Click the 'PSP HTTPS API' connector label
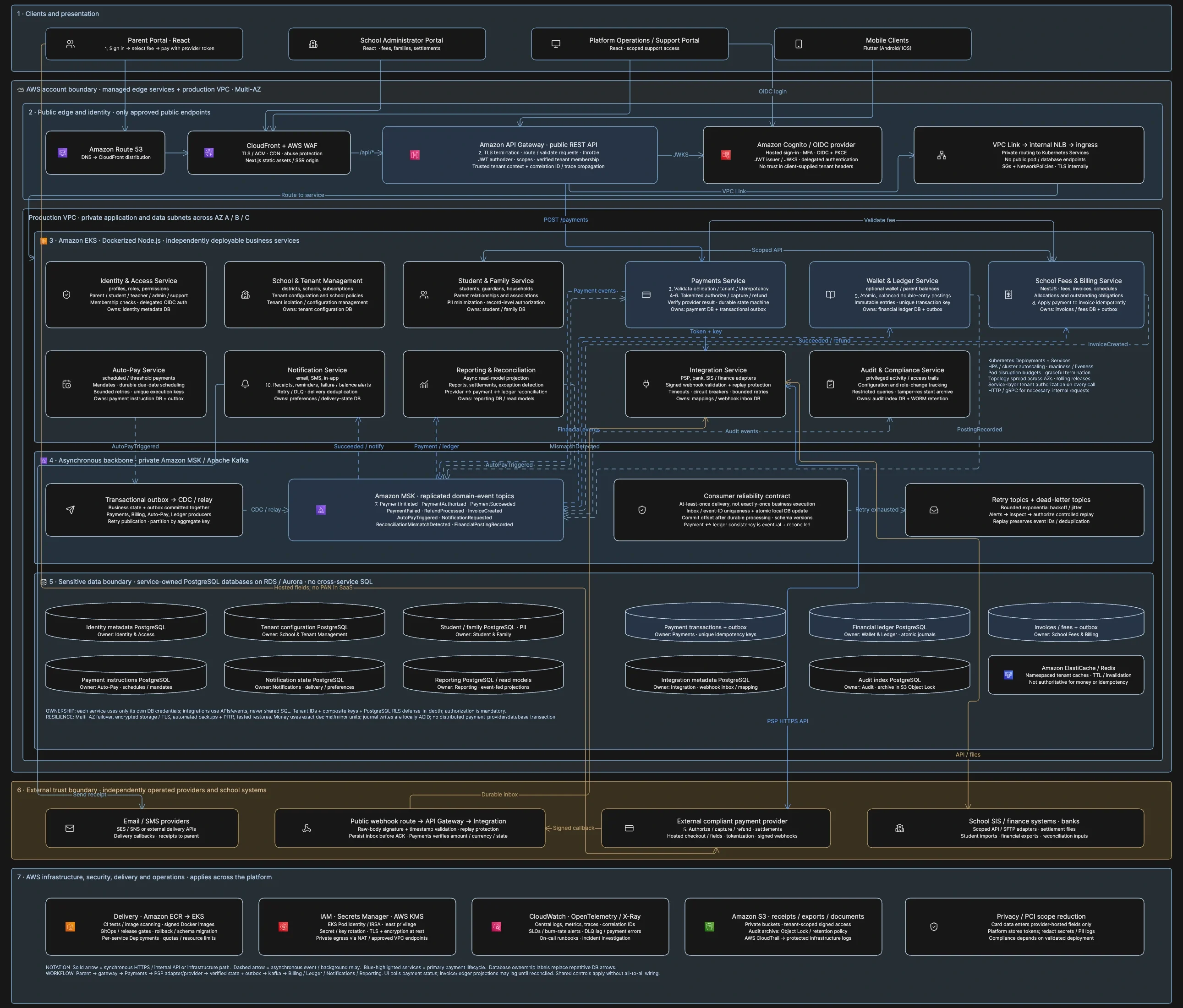1183x1008 pixels. coord(787,721)
